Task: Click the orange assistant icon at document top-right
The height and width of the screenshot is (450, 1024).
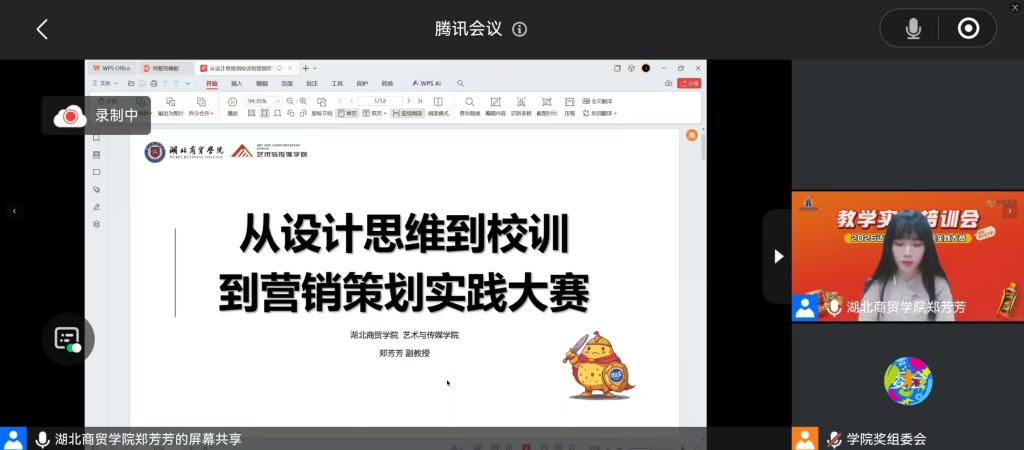Action: click(692, 135)
